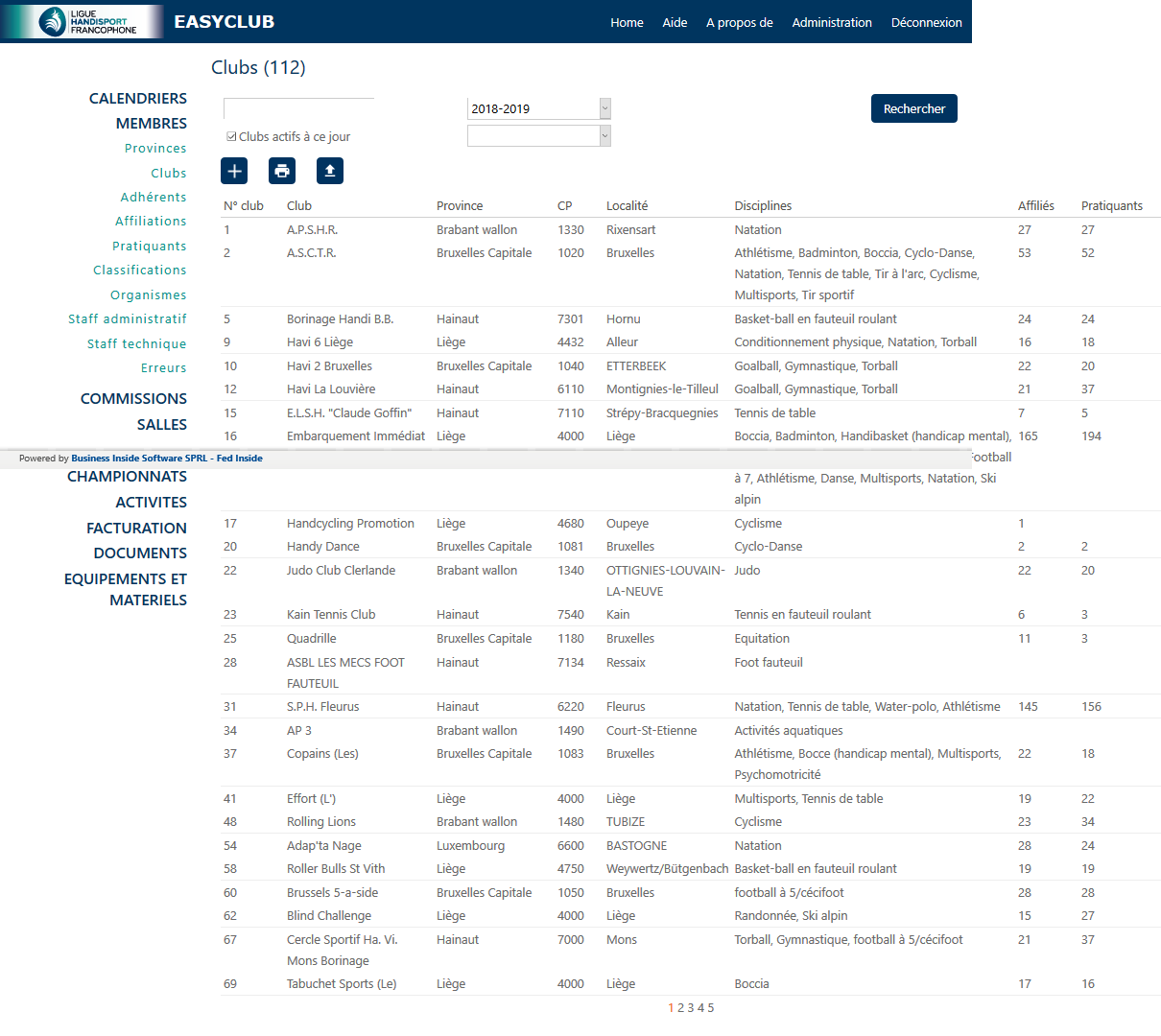
Task: Select the ACTIVITES sidebar section
Action: [152, 502]
